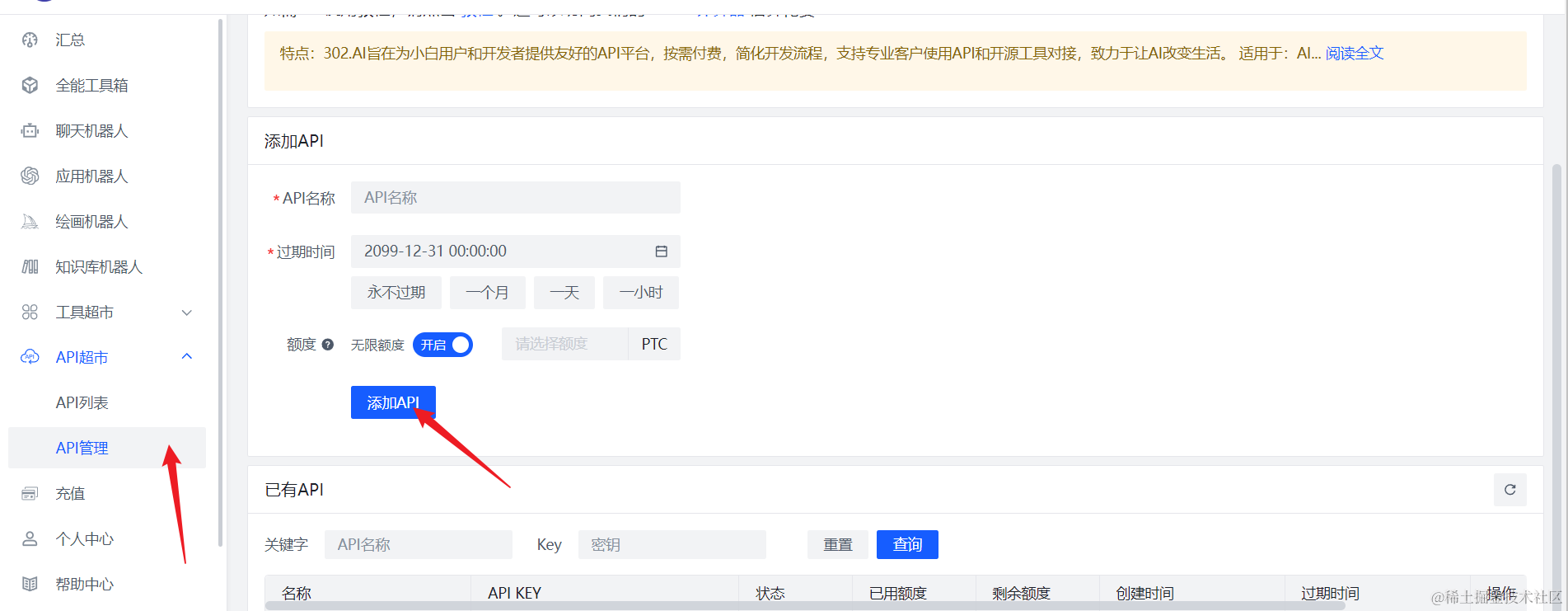Set expiry to 一小时

point(641,293)
